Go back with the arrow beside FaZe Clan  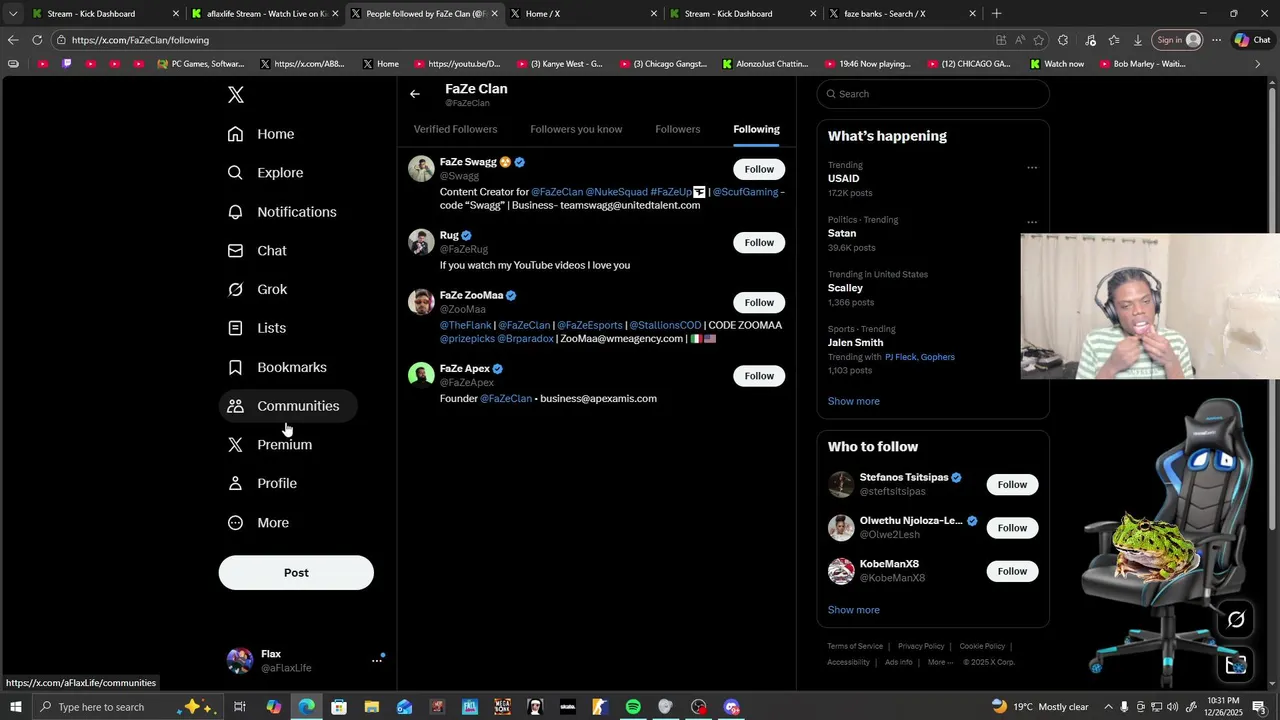point(415,94)
